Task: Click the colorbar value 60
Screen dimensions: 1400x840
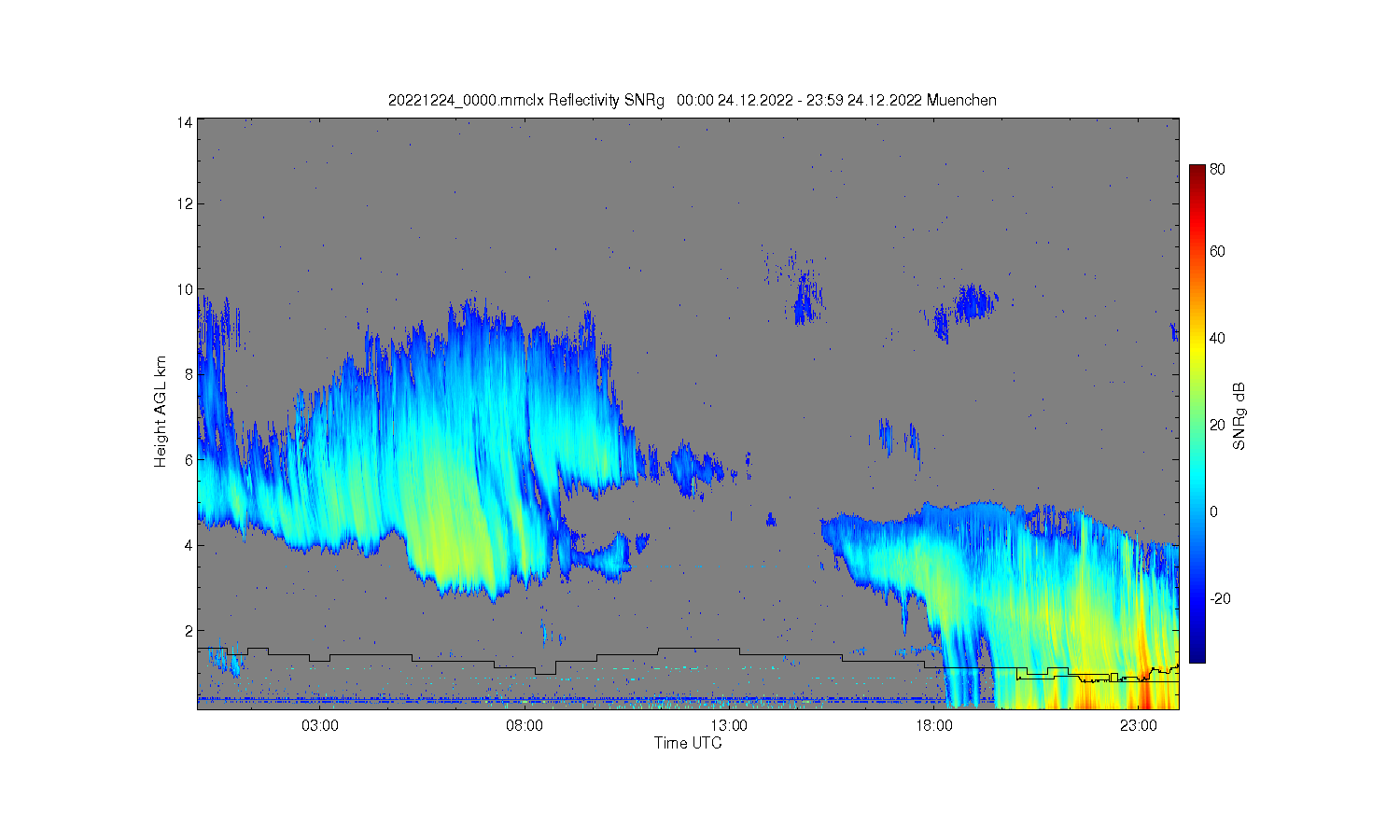Action: [x=1217, y=251]
